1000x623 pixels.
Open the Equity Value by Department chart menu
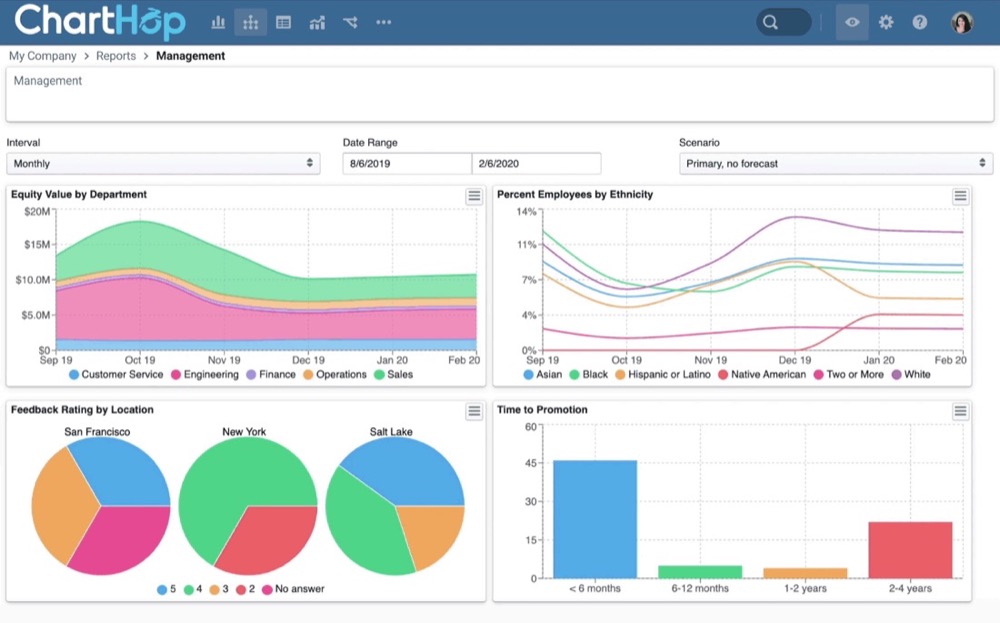coord(474,196)
